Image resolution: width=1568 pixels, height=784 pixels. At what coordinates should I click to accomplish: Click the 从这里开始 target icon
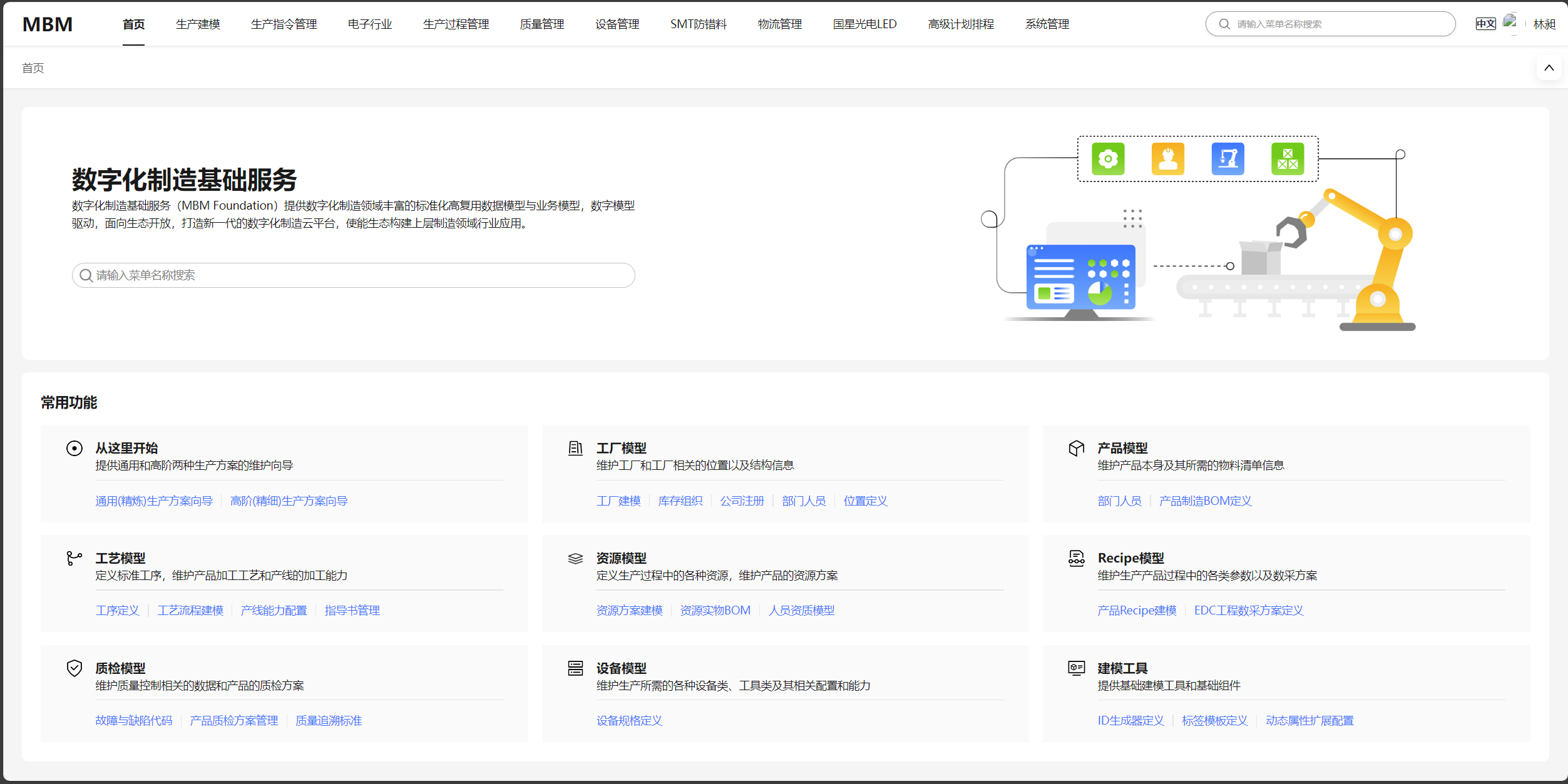click(74, 449)
